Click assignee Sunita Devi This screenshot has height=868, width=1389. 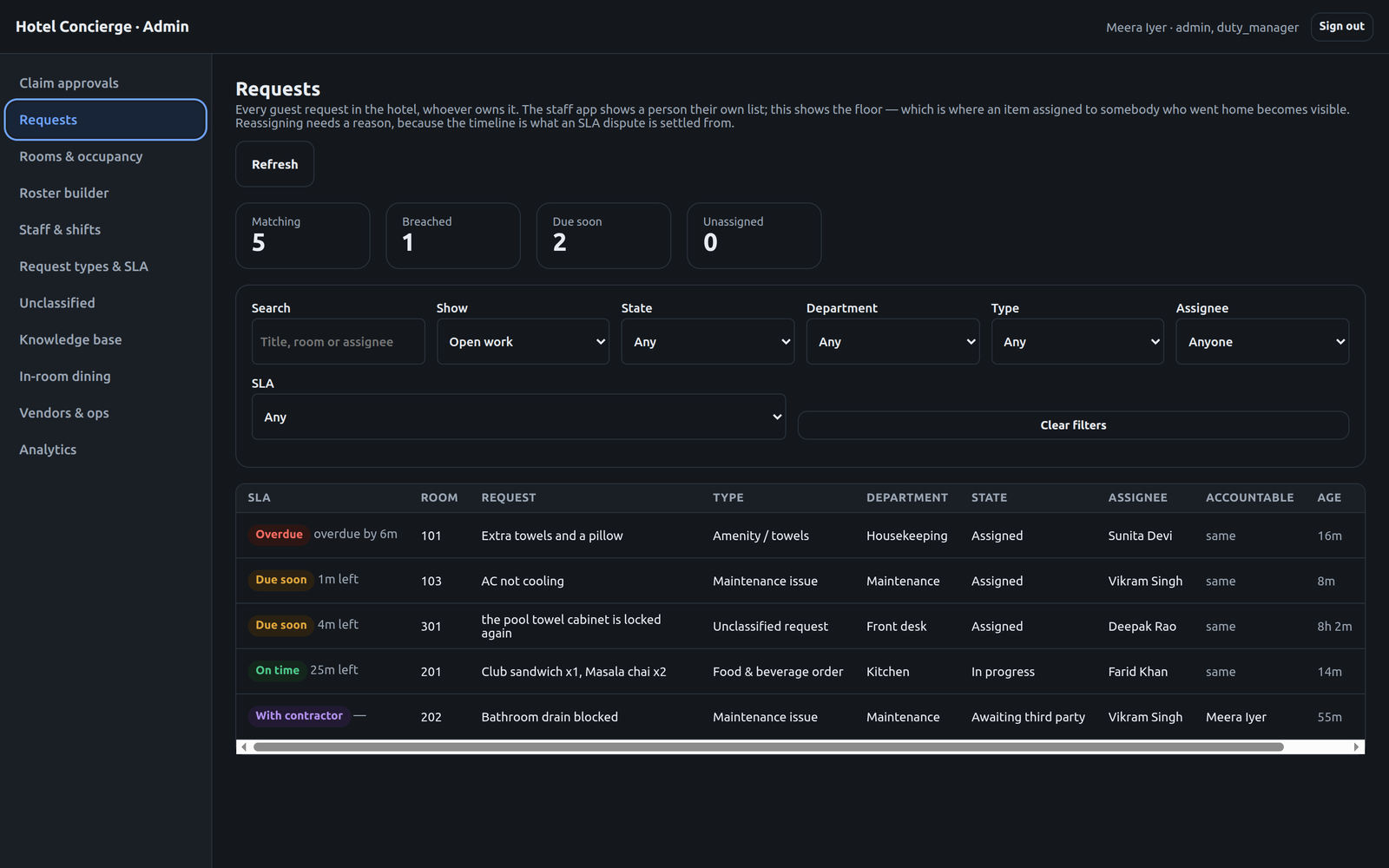1140,536
